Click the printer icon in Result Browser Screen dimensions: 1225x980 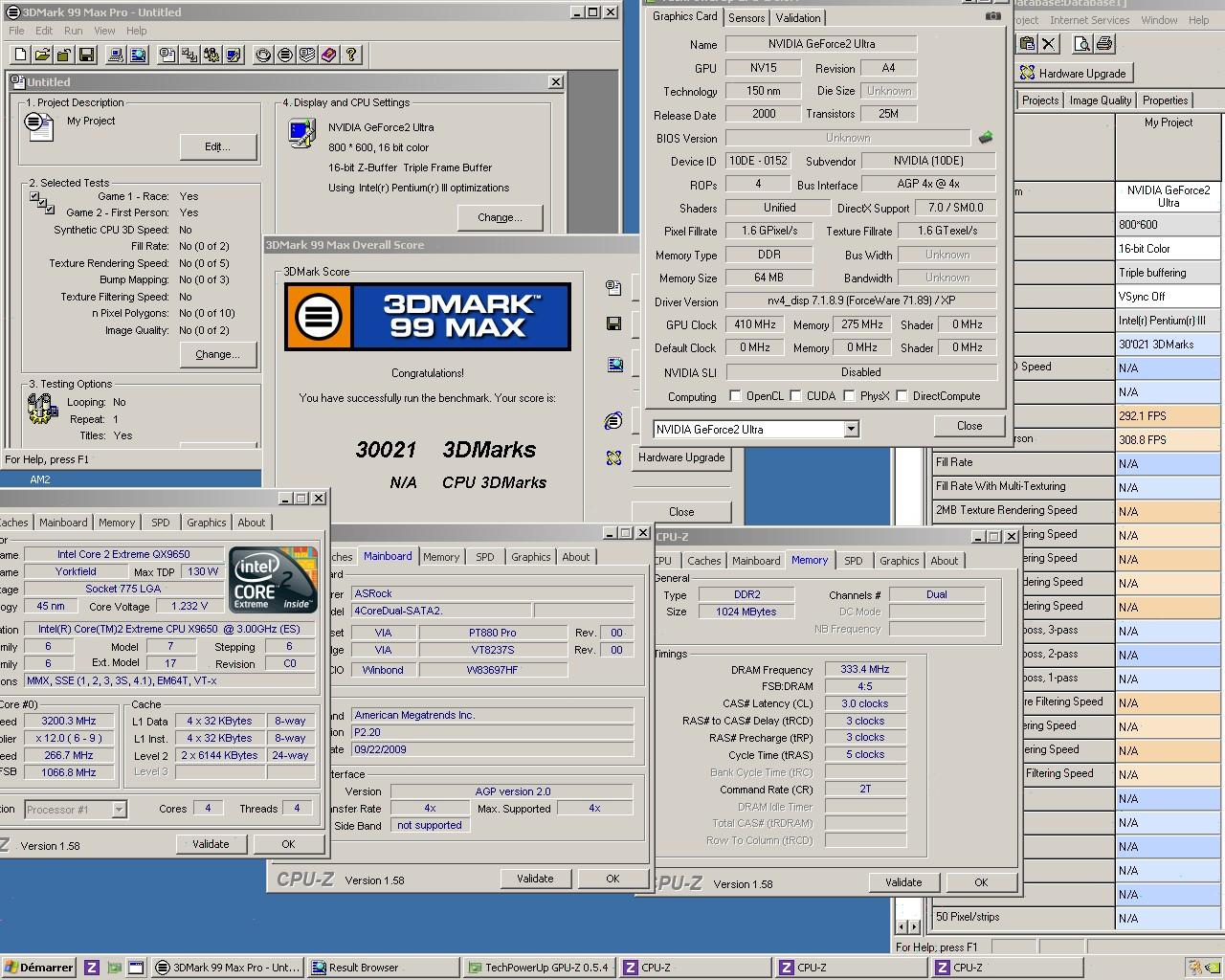tap(1103, 43)
